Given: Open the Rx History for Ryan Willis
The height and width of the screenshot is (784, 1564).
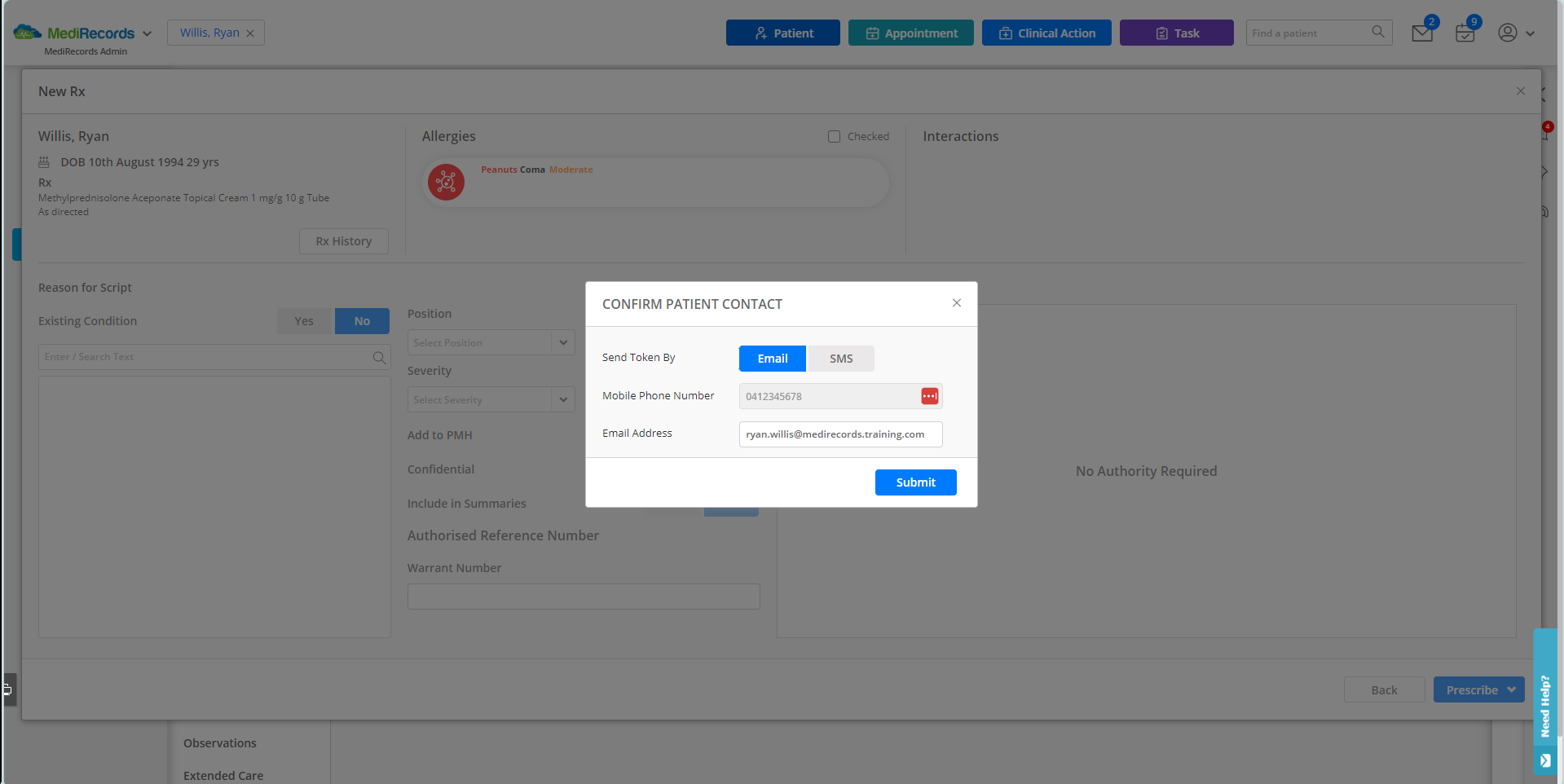Looking at the screenshot, I should 343,240.
